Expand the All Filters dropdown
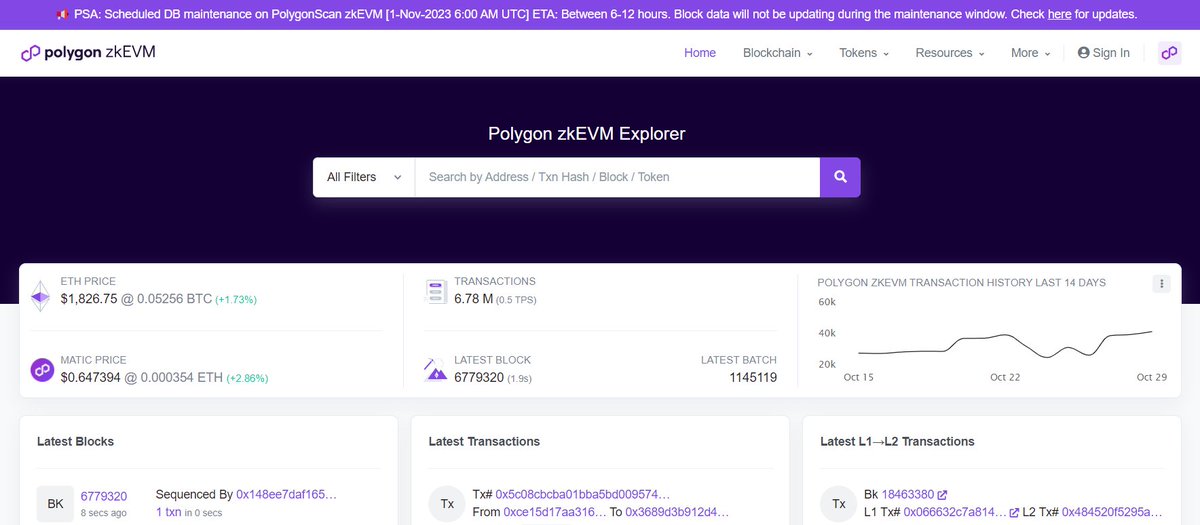 [x=364, y=177]
